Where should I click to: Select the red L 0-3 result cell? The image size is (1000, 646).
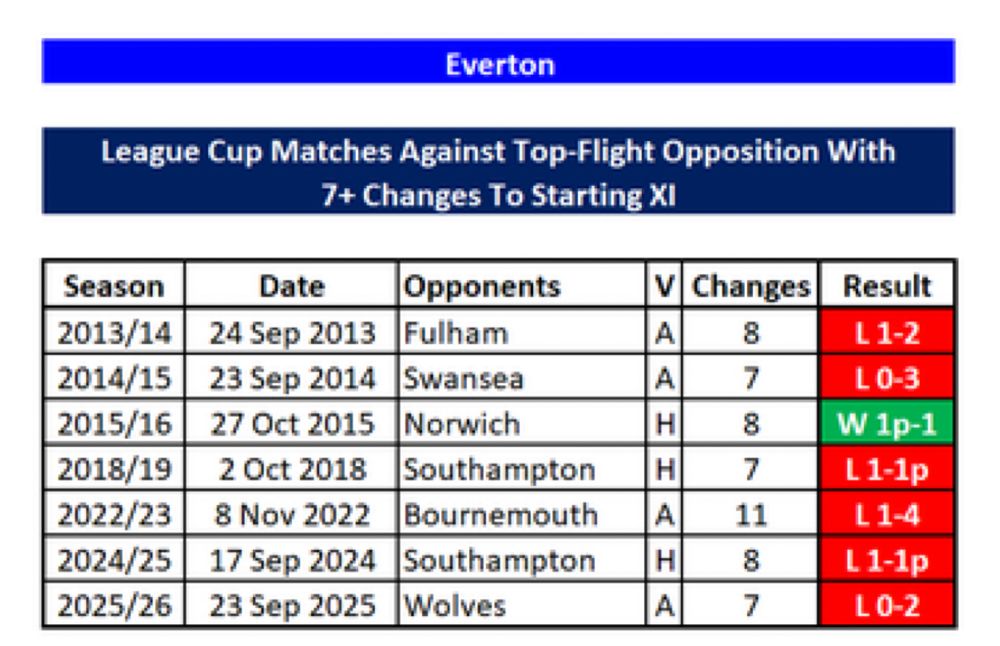click(886, 379)
